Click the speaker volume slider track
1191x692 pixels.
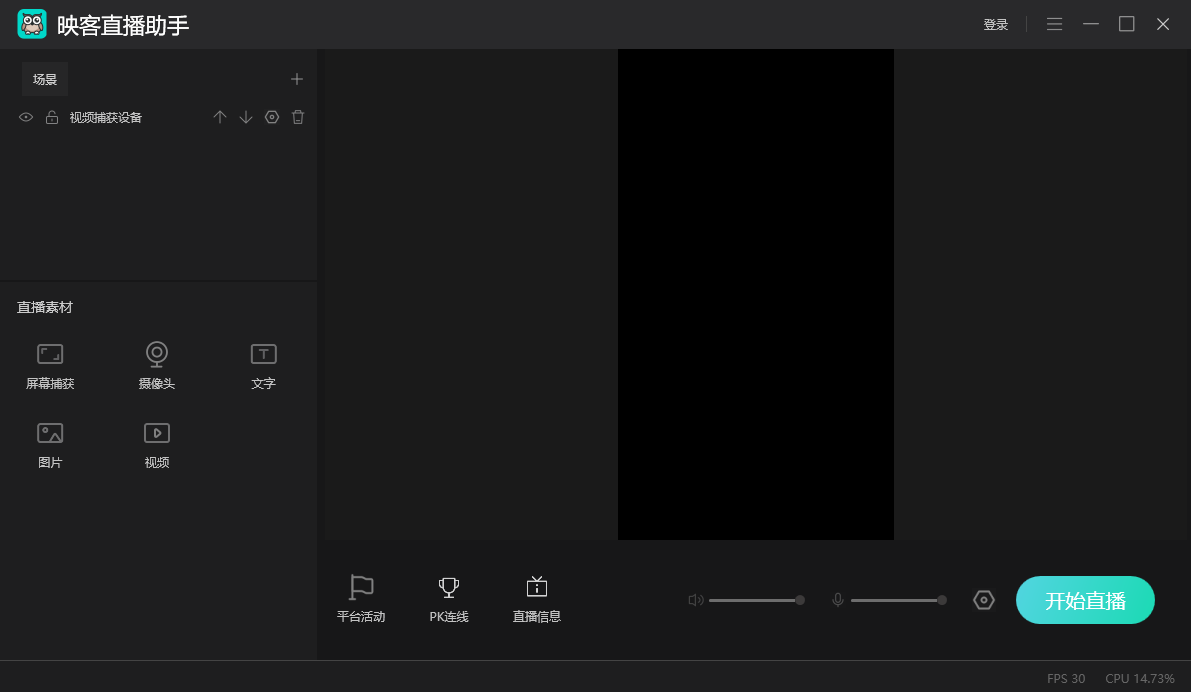pyautogui.click(x=752, y=600)
